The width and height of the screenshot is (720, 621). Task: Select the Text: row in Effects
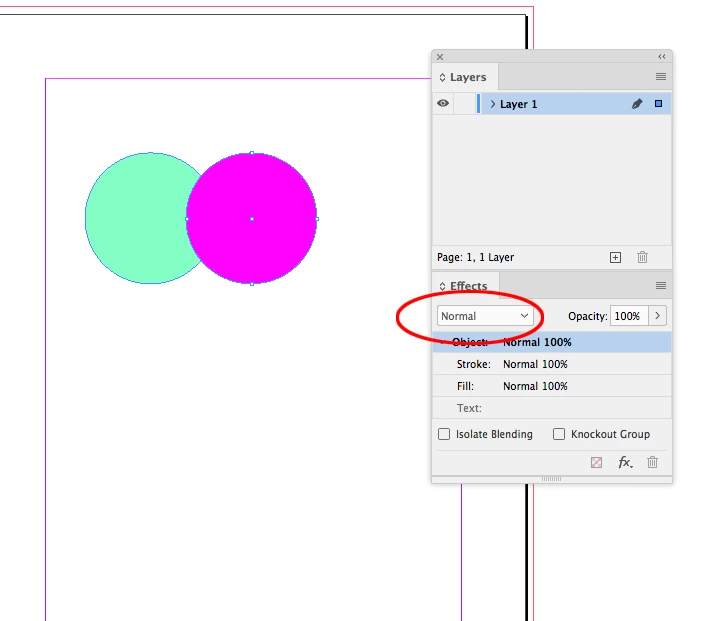pyautogui.click(x=551, y=408)
